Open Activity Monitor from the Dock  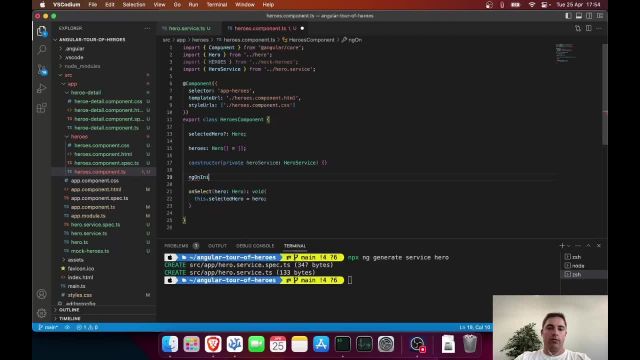pos(364,344)
